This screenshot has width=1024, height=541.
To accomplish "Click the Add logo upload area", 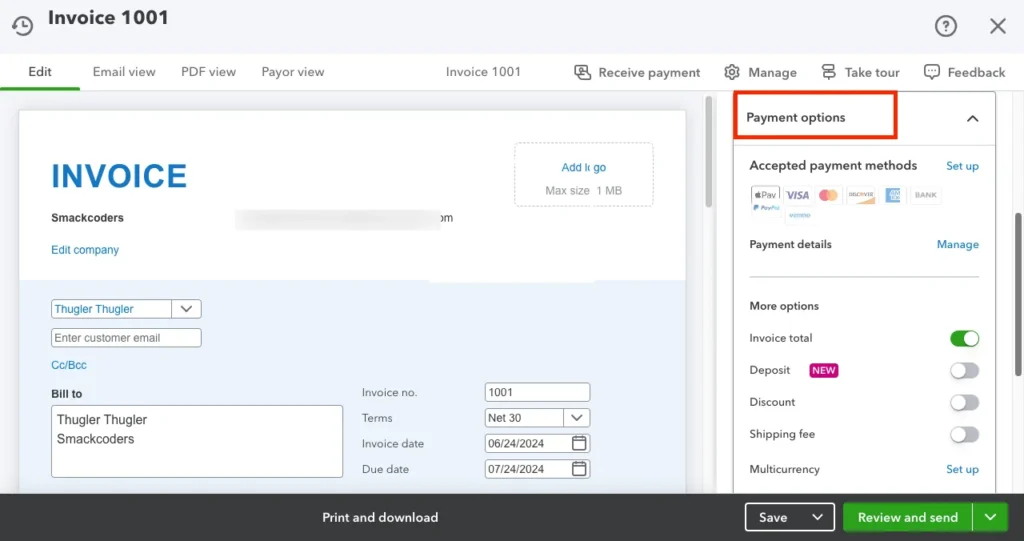I will pos(583,174).
